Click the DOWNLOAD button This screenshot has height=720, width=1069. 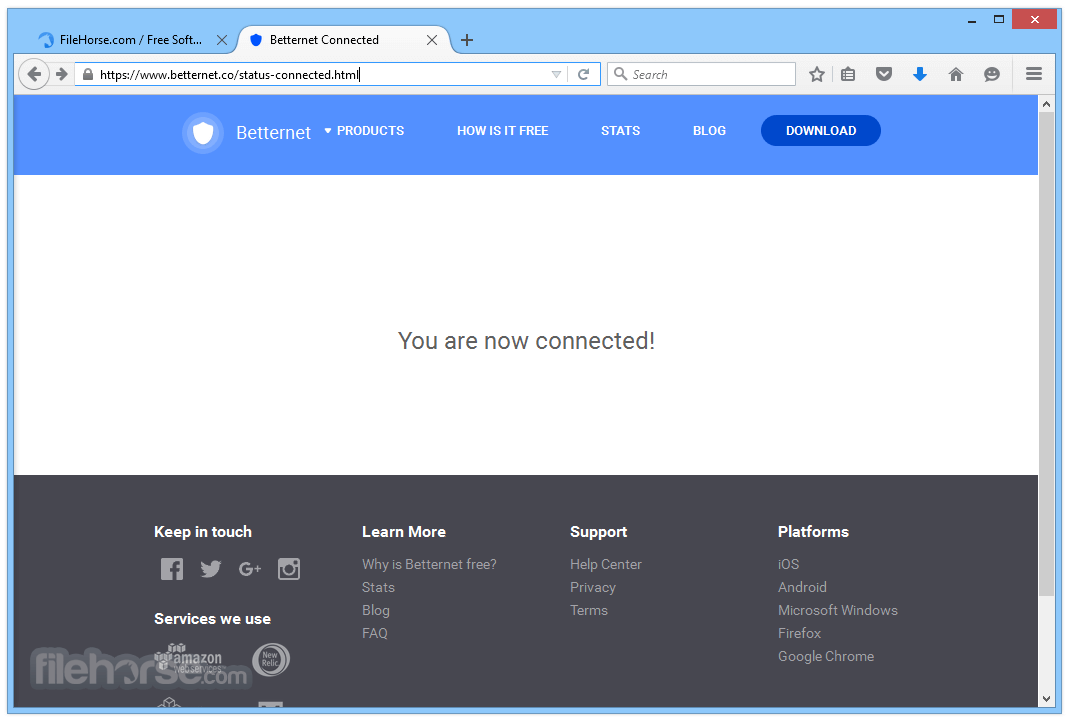(821, 130)
